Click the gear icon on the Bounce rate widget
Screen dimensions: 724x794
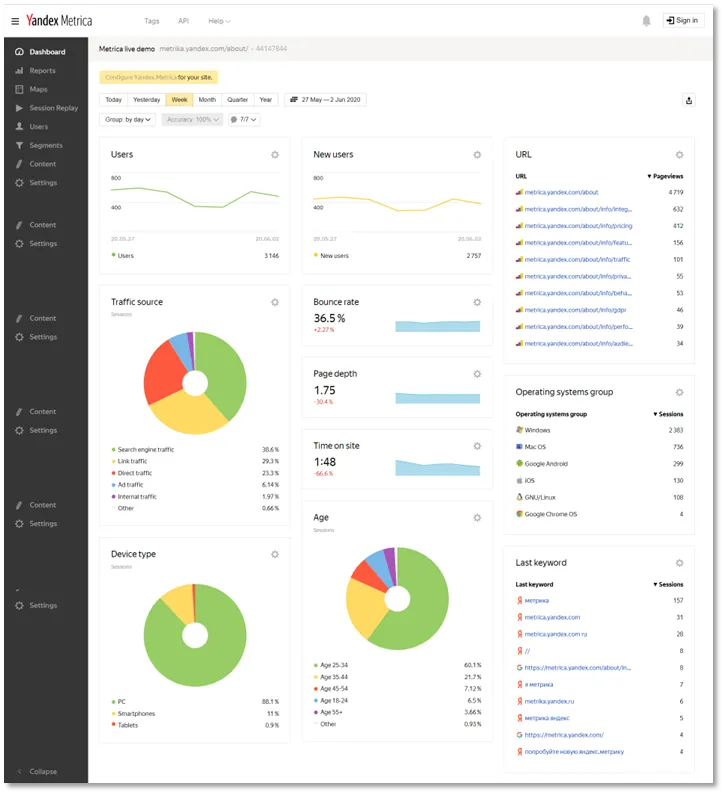tap(477, 302)
